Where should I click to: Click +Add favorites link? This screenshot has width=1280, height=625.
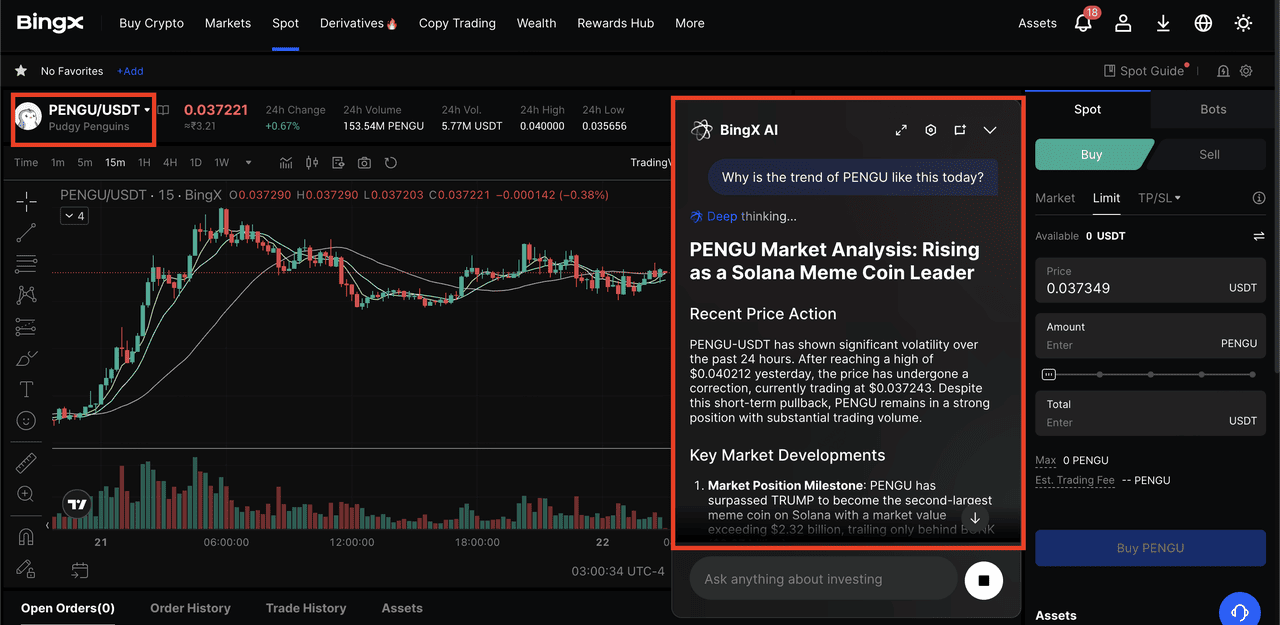(130, 71)
